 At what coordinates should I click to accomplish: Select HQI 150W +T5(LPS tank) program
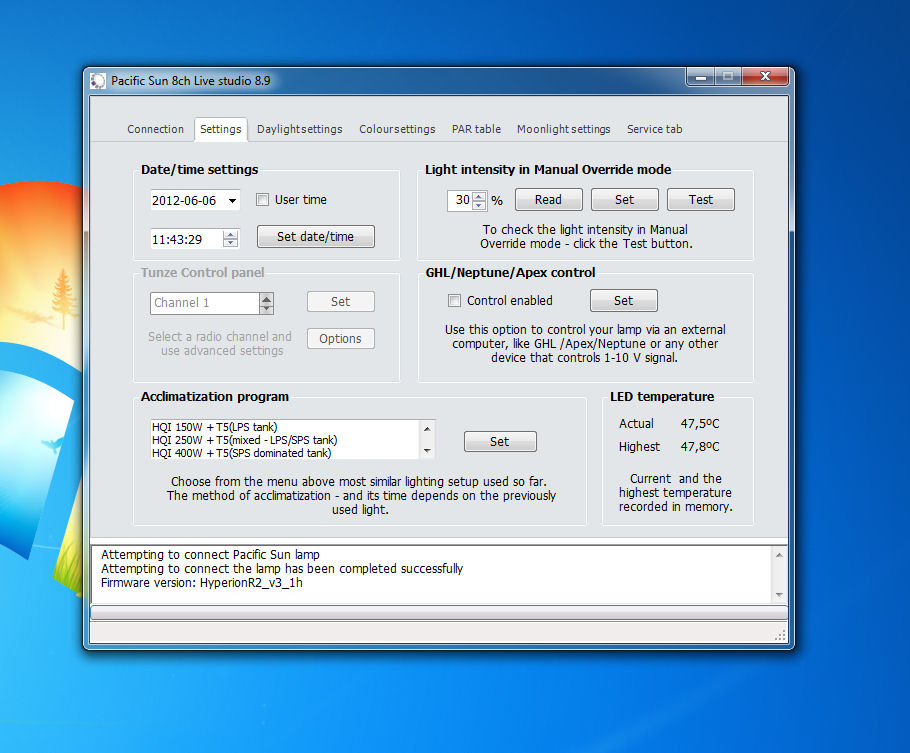(x=285, y=427)
